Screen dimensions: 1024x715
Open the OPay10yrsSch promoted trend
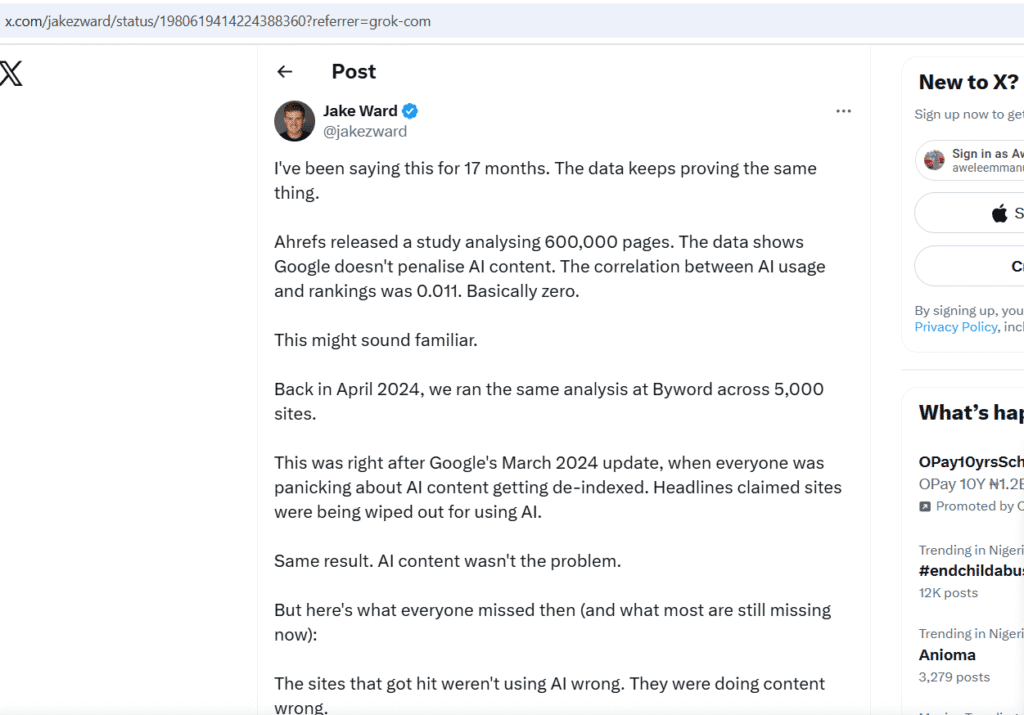(970, 463)
